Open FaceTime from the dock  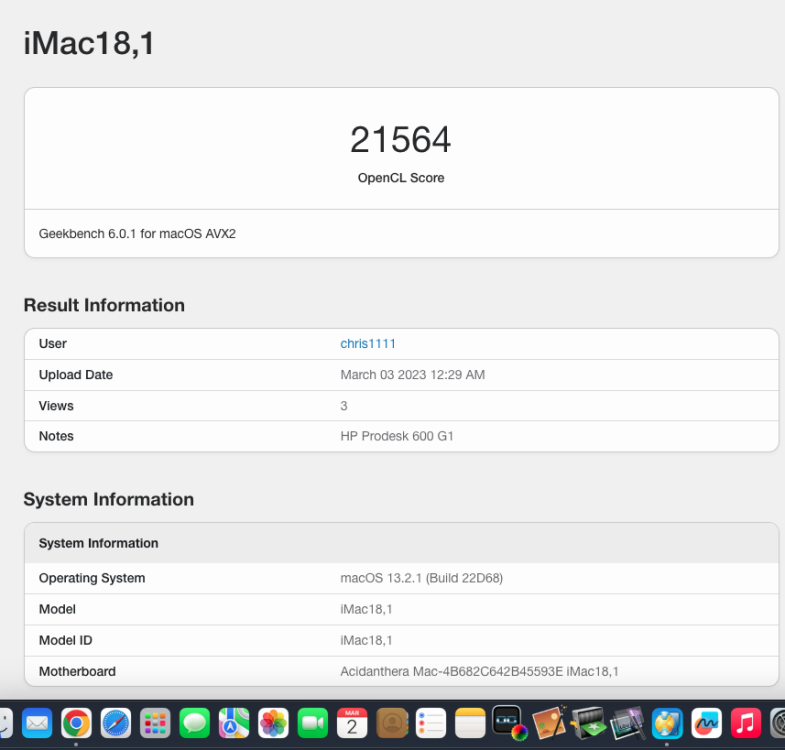click(x=313, y=723)
